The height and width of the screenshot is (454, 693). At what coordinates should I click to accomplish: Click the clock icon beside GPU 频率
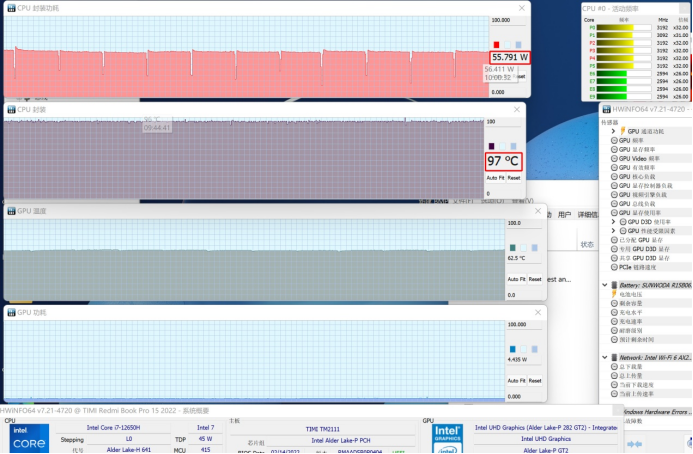point(614,140)
